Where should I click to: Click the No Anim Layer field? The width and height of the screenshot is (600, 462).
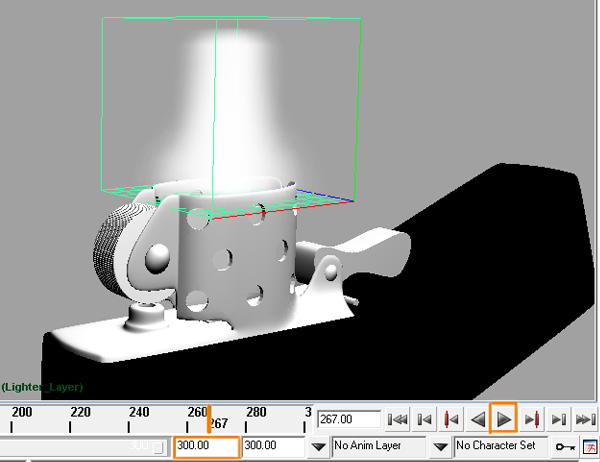point(379,446)
